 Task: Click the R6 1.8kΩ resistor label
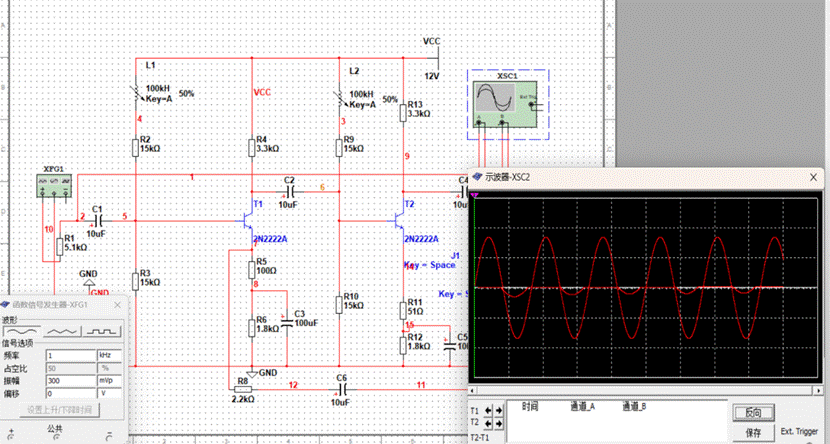(x=267, y=324)
